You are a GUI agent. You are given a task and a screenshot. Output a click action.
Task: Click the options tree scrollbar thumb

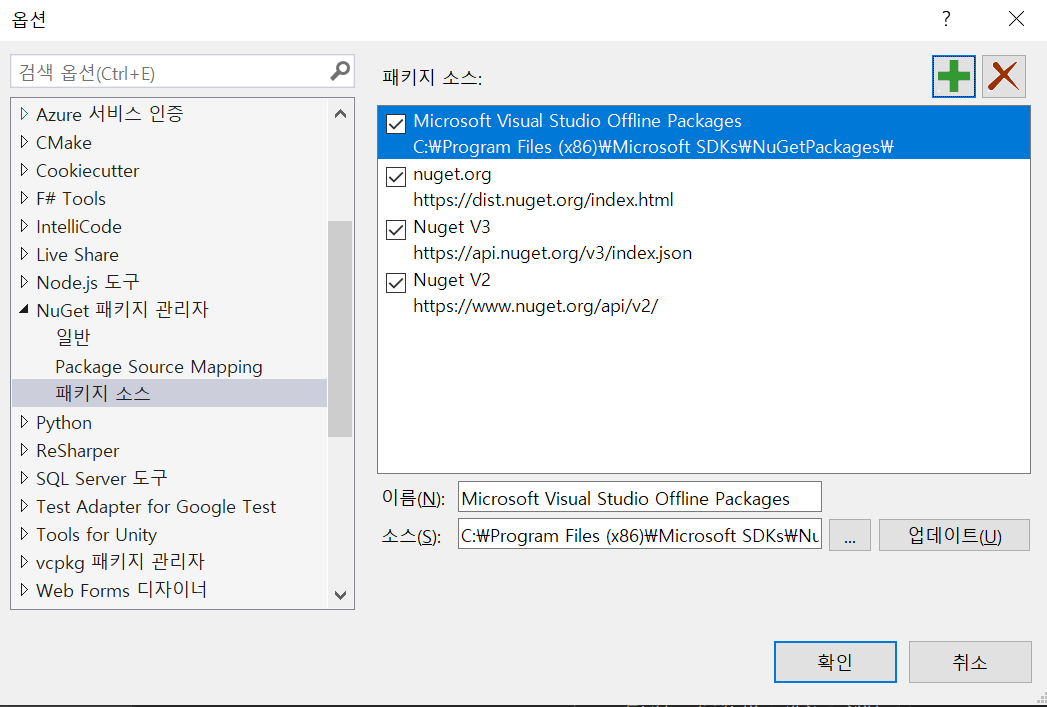[x=340, y=328]
